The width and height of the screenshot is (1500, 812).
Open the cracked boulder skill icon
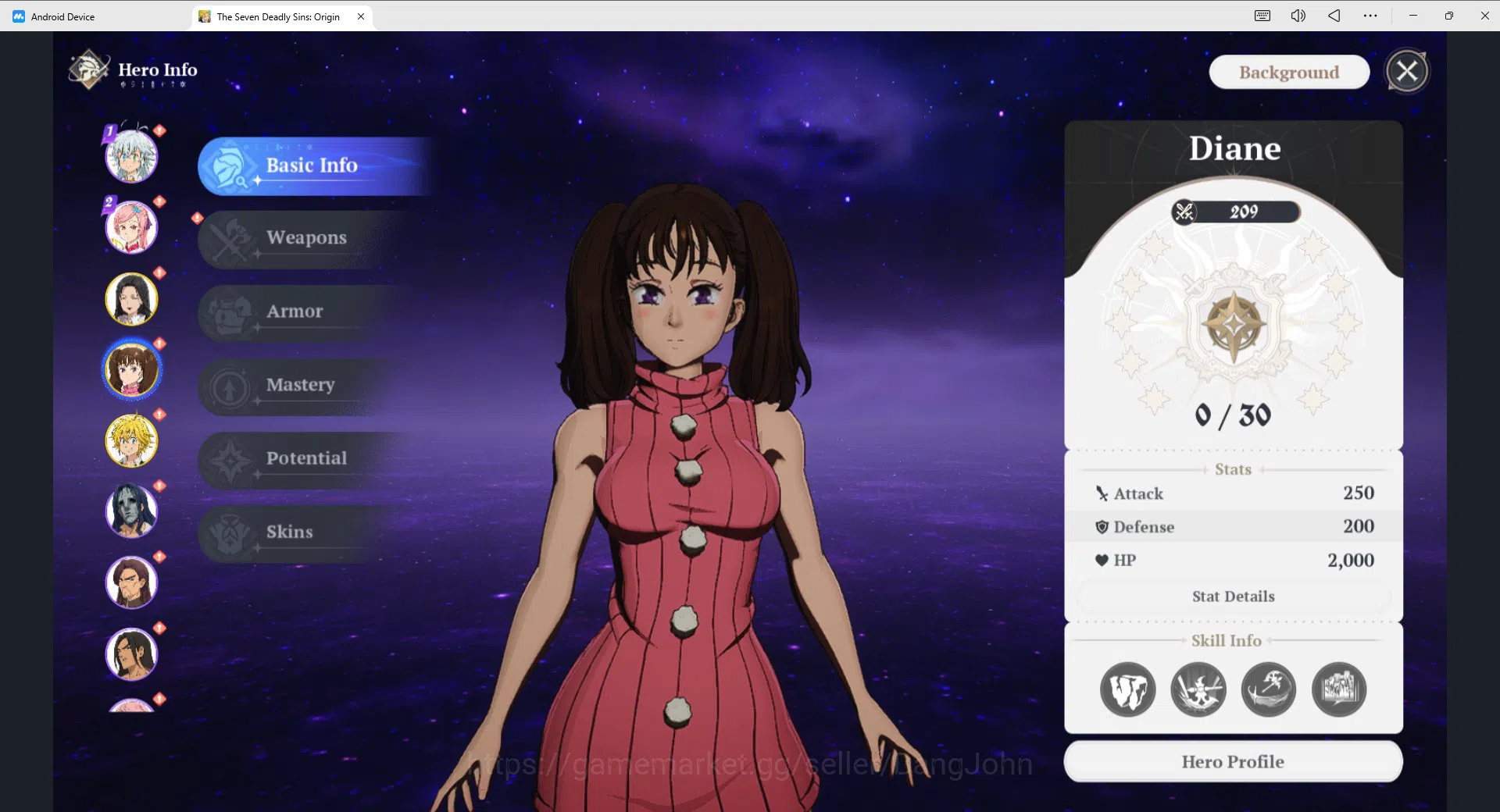[x=1127, y=689]
